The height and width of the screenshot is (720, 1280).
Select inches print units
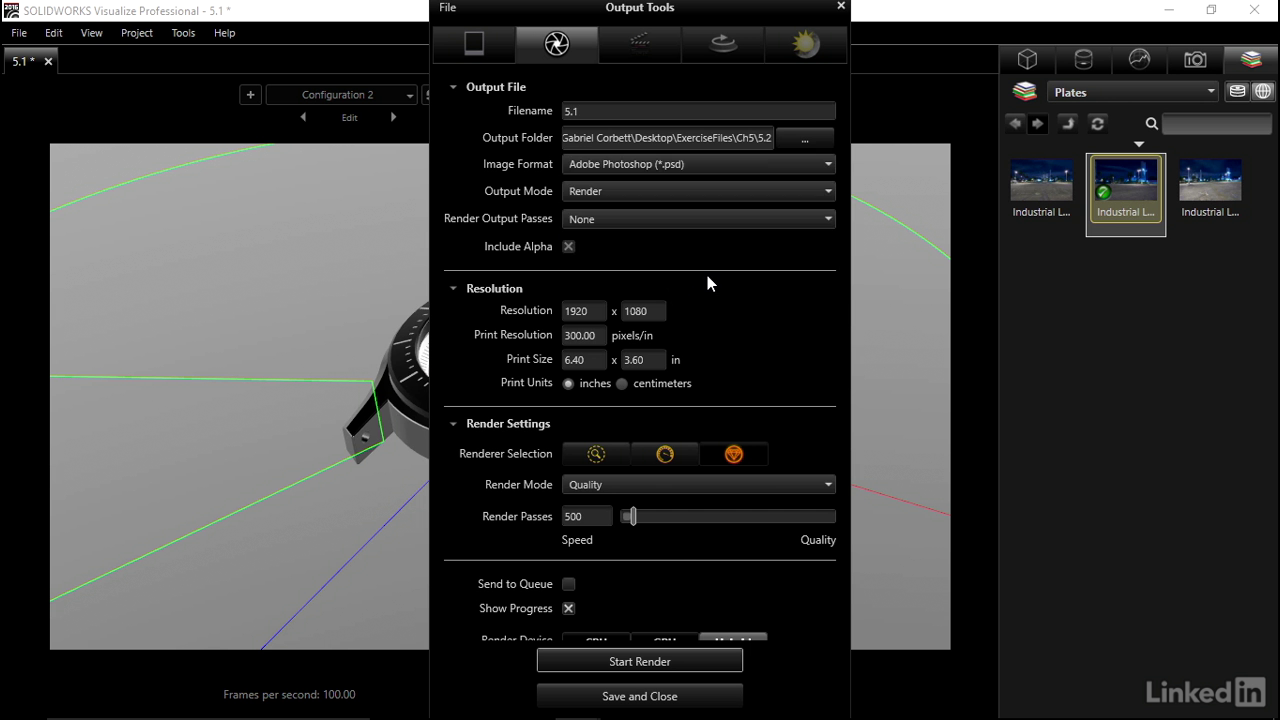tap(568, 384)
